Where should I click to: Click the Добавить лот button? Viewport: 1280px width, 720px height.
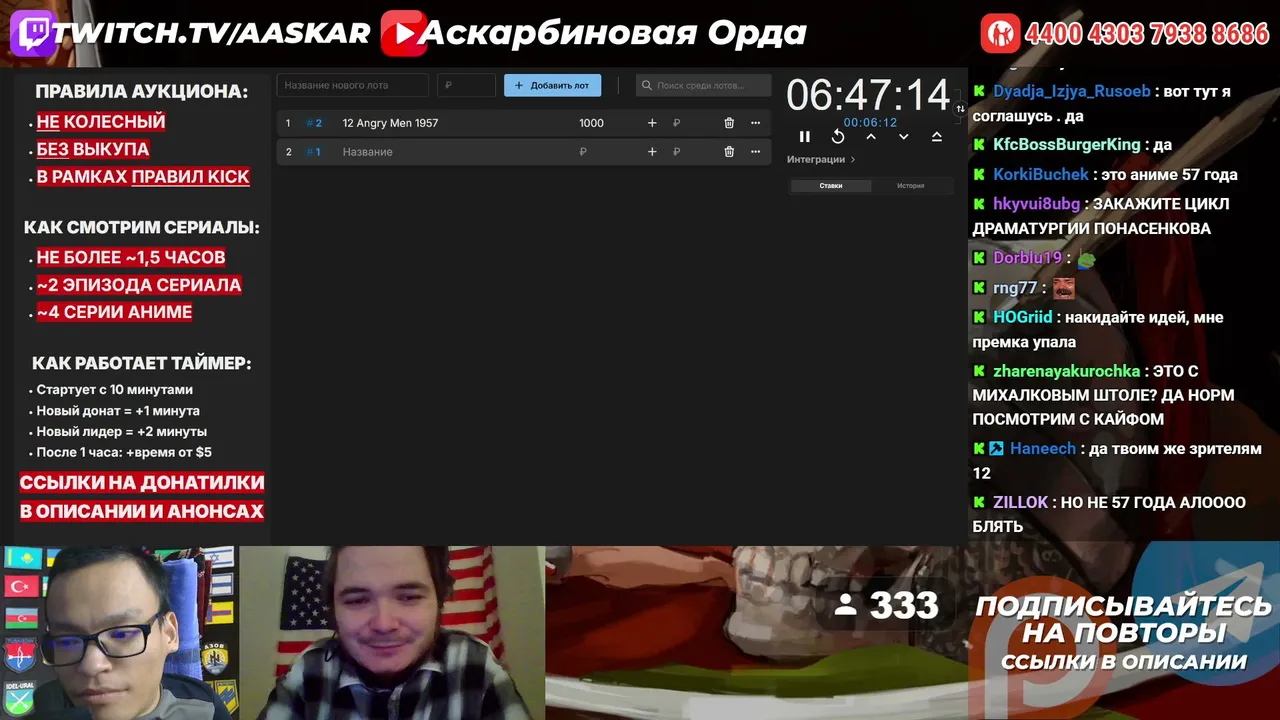coord(552,86)
